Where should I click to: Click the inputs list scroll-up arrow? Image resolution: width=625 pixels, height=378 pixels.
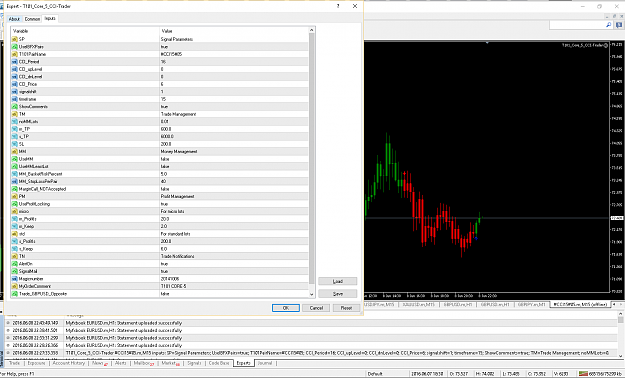click(312, 30)
